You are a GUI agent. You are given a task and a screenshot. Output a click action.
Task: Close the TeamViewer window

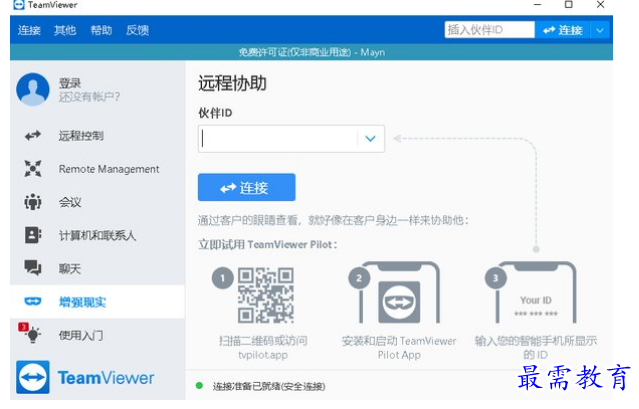600,5
